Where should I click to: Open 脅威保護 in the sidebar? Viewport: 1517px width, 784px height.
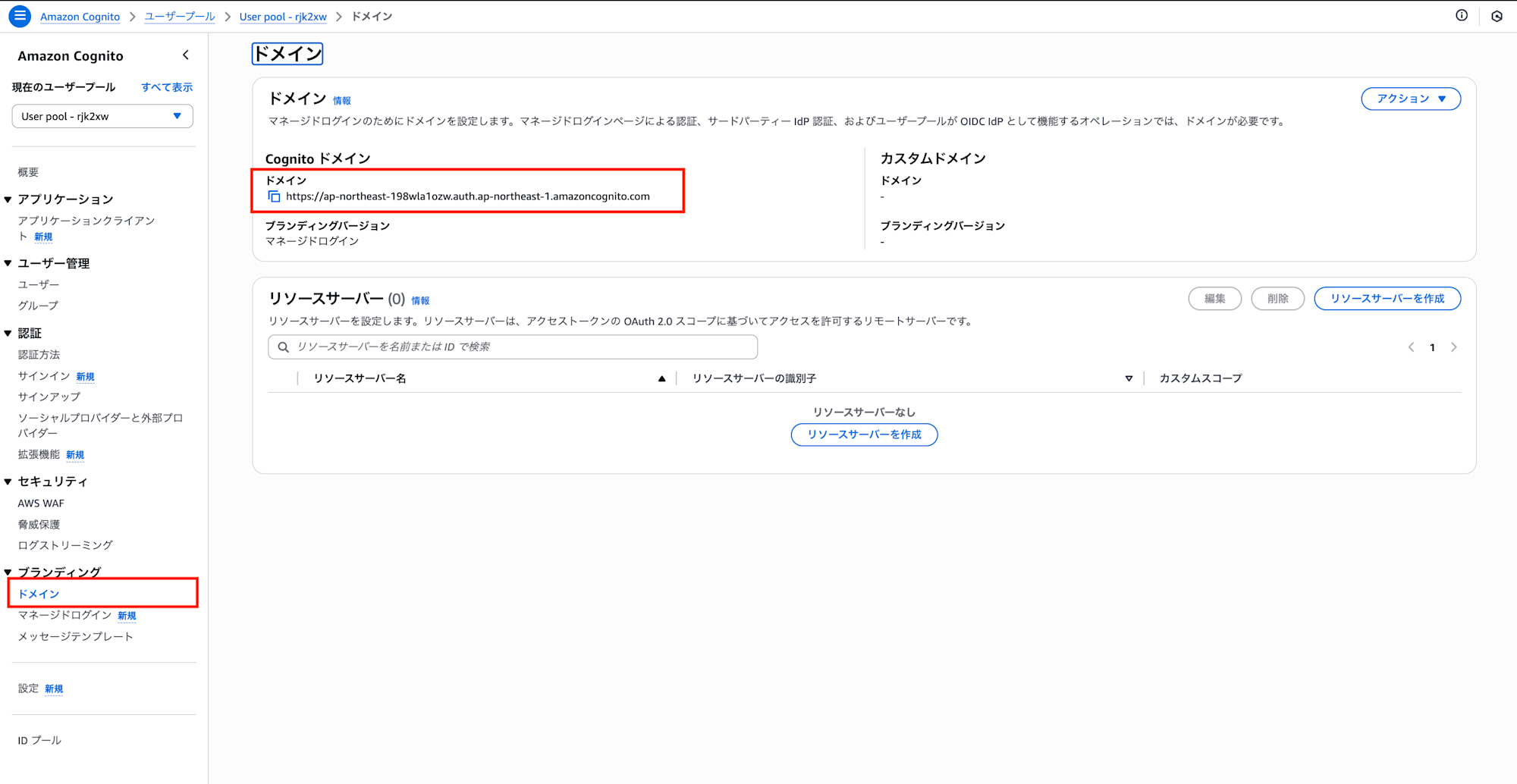pos(39,525)
